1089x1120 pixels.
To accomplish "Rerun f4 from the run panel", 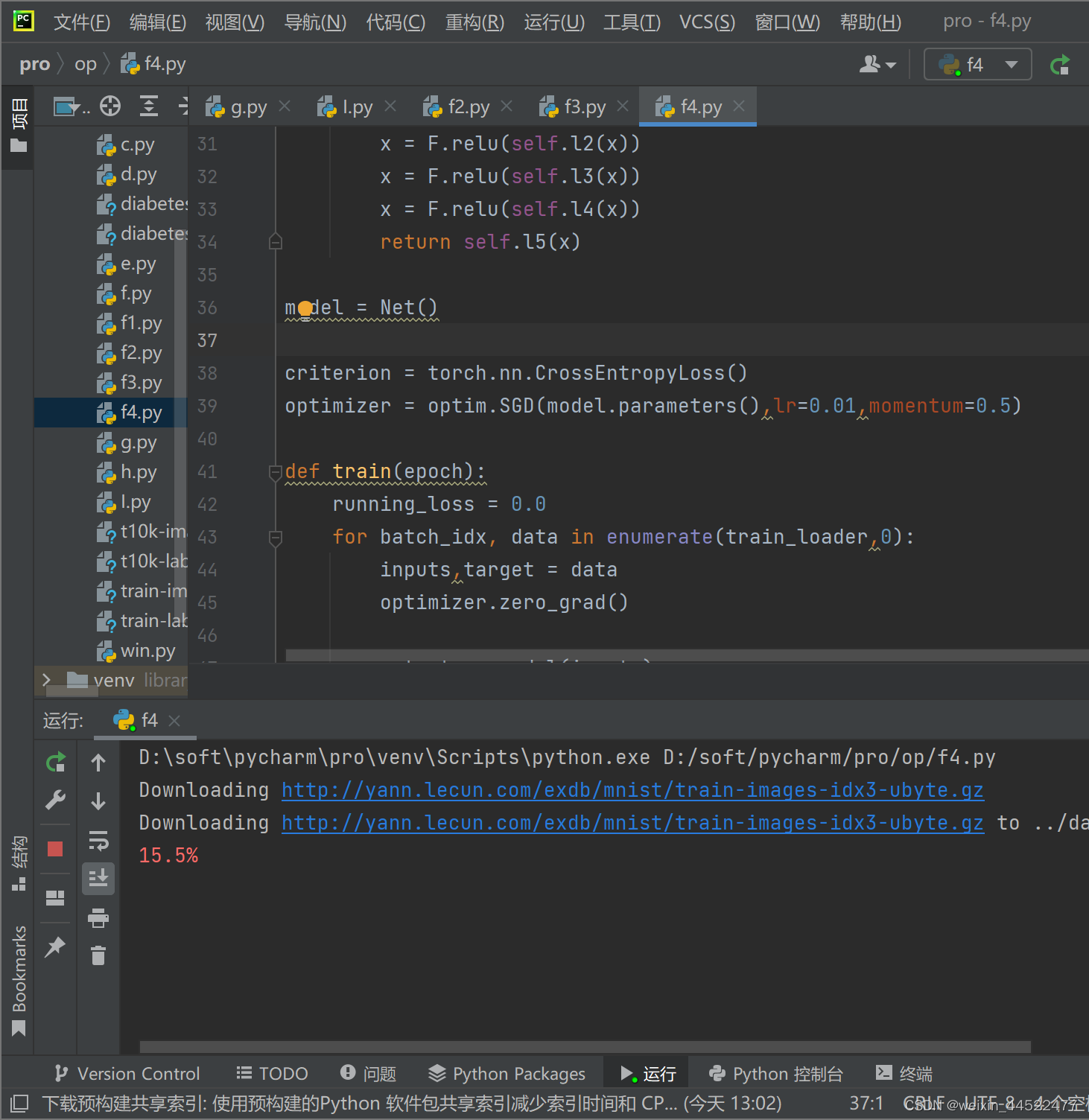I will [56, 763].
